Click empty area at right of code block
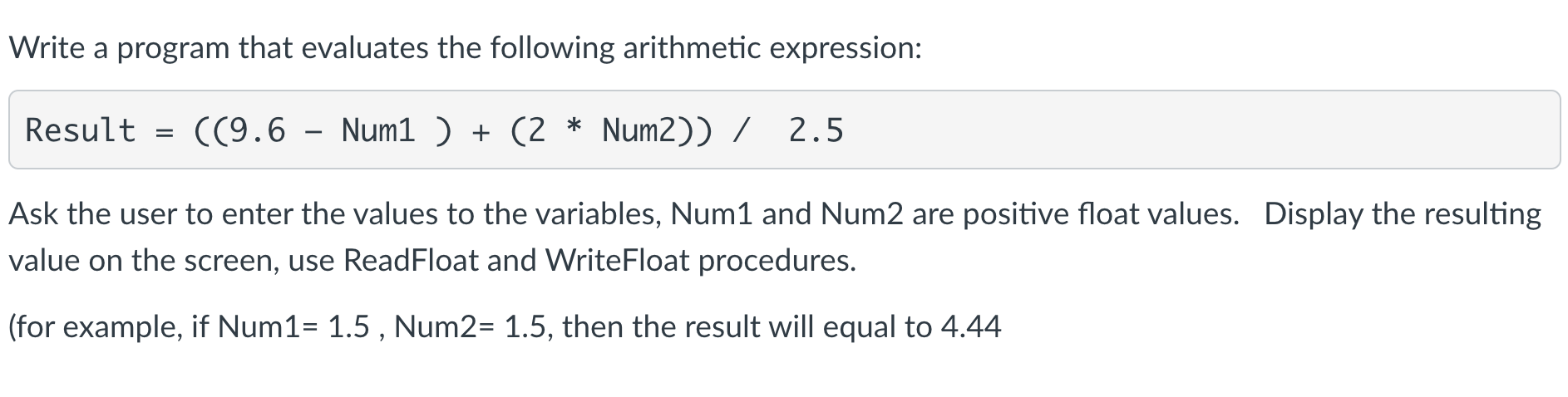 tap(1206, 130)
